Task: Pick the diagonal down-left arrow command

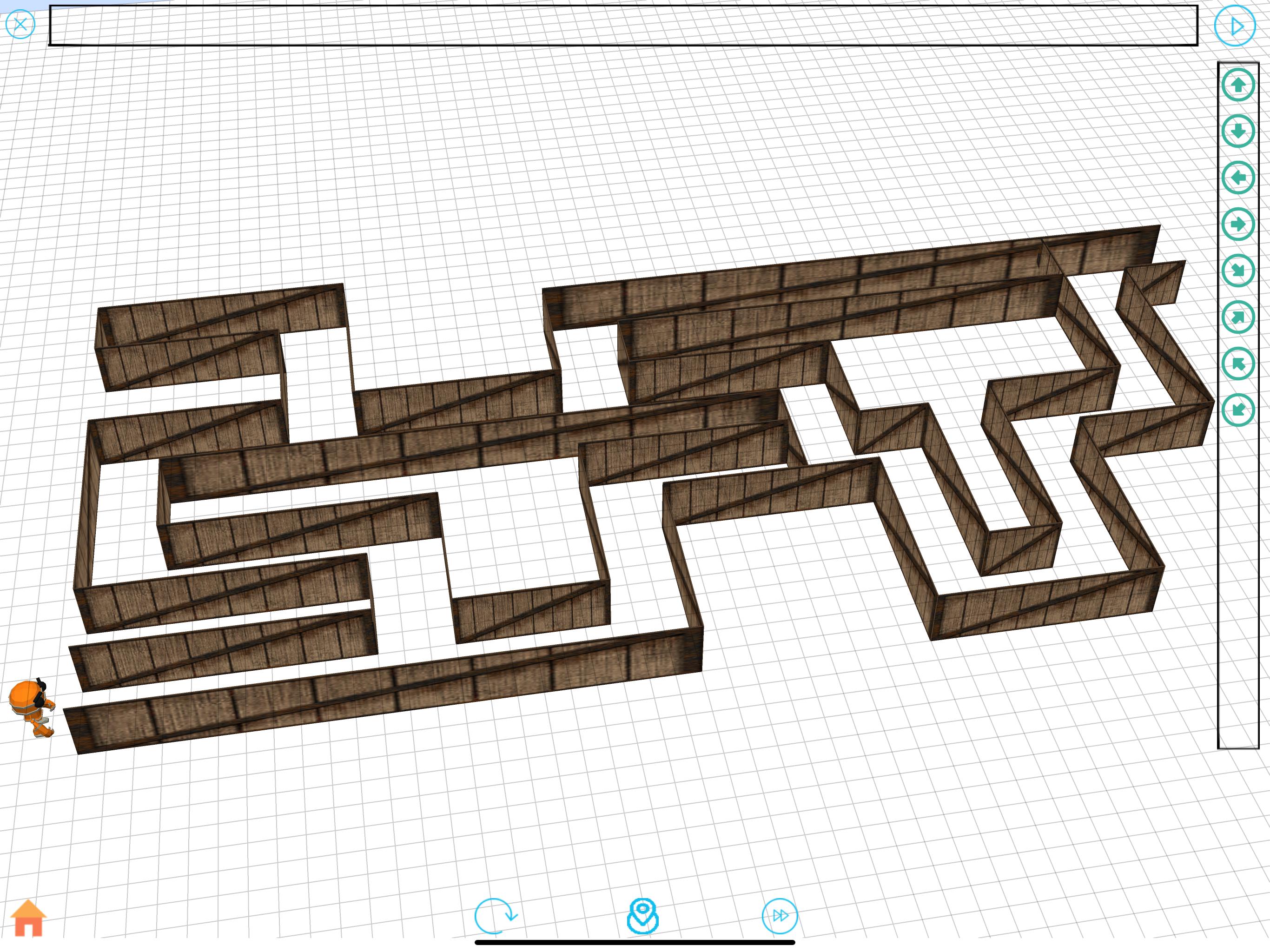Action: [x=1238, y=410]
